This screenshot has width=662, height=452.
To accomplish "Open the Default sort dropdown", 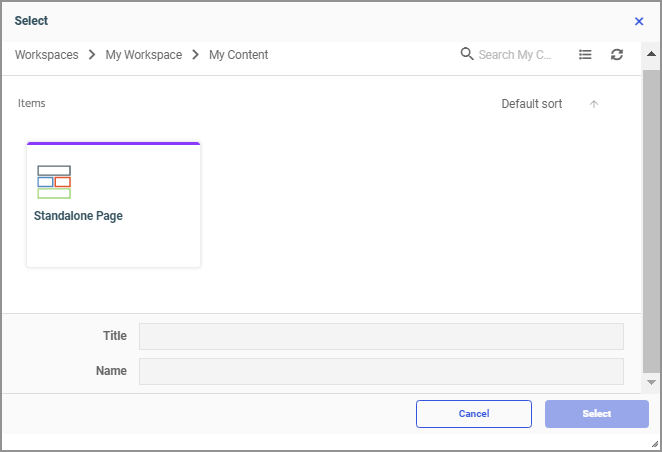I will [531, 104].
